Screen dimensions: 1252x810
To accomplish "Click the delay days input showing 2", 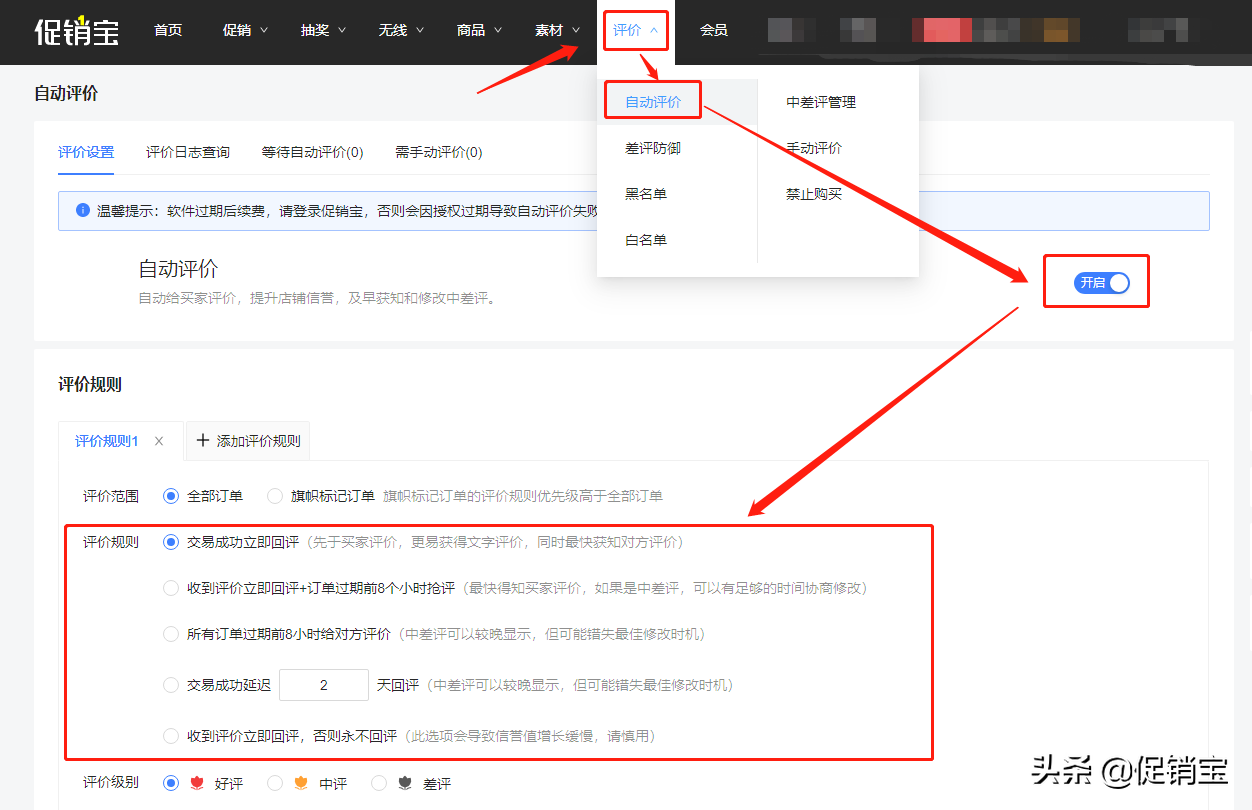I will (x=323, y=684).
